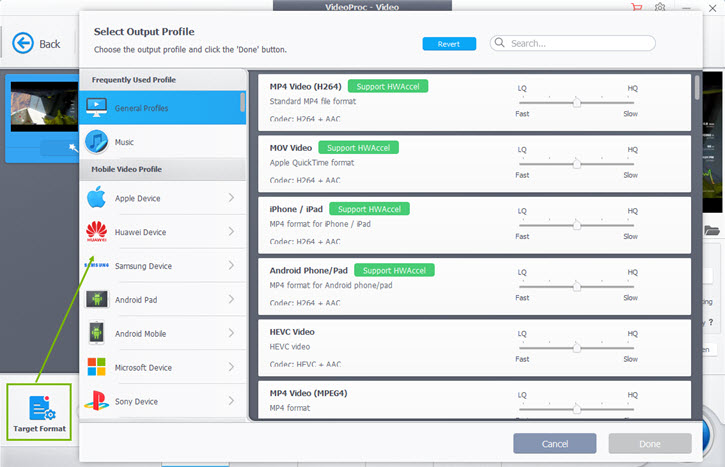Select the Music note icon

(x=97, y=141)
